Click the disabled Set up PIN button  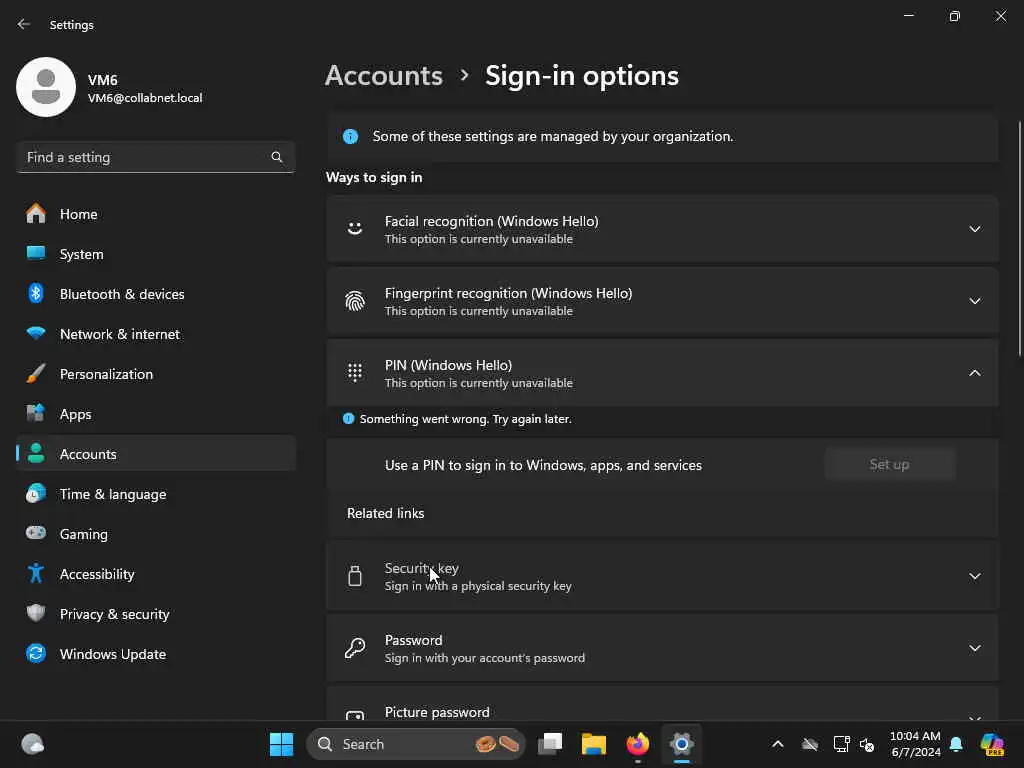click(889, 464)
